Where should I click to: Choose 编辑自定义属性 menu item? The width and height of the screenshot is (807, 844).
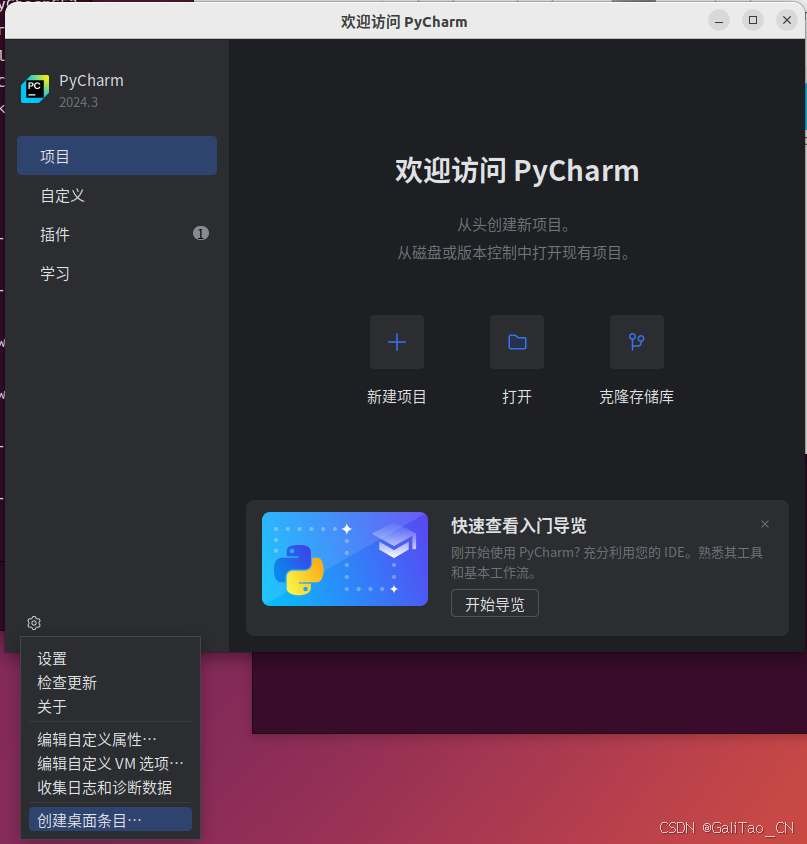(x=110, y=740)
